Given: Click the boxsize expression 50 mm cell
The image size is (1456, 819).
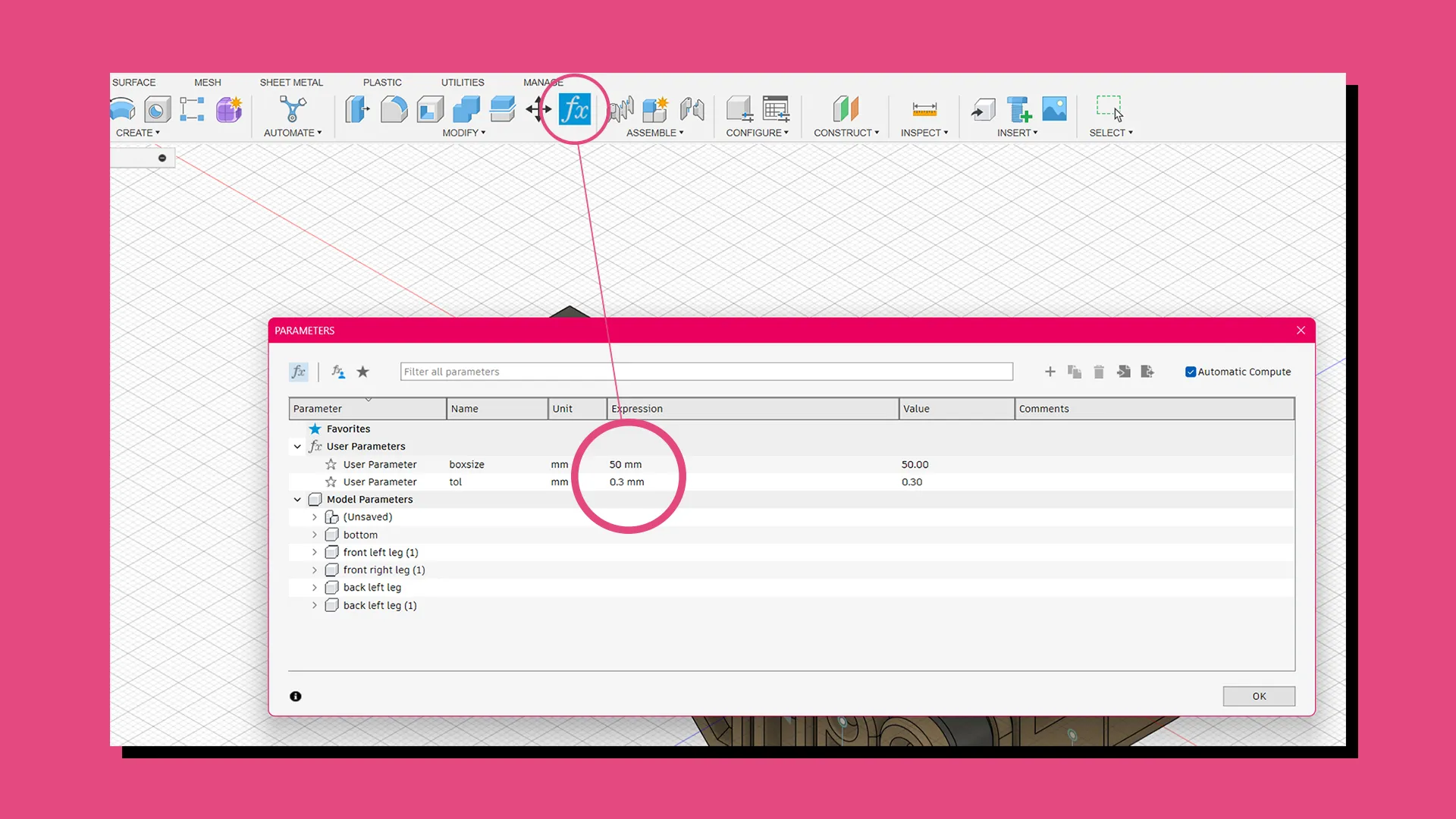Looking at the screenshot, I should pyautogui.click(x=626, y=464).
